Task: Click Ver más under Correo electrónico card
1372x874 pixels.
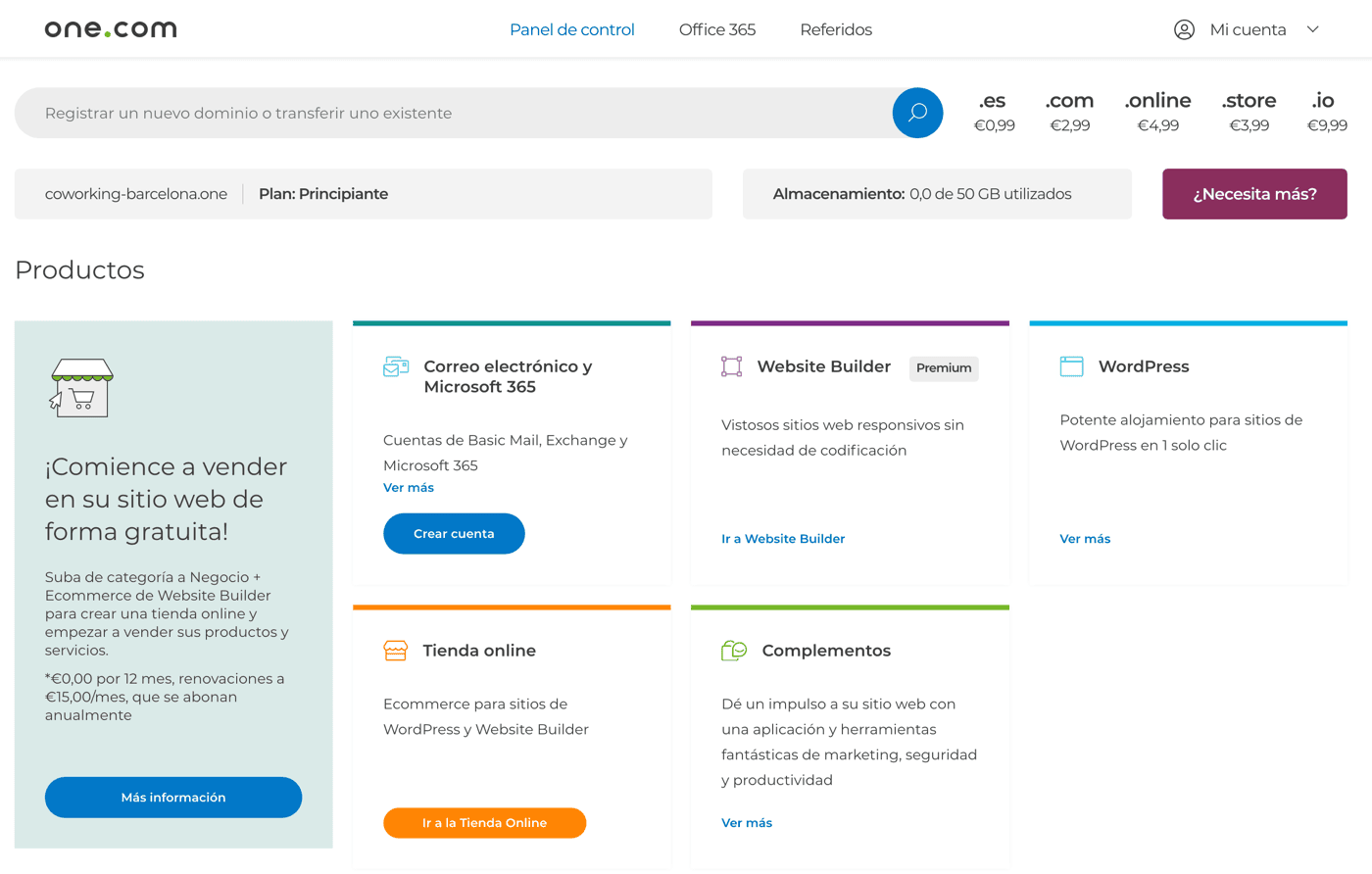Action: [x=409, y=487]
